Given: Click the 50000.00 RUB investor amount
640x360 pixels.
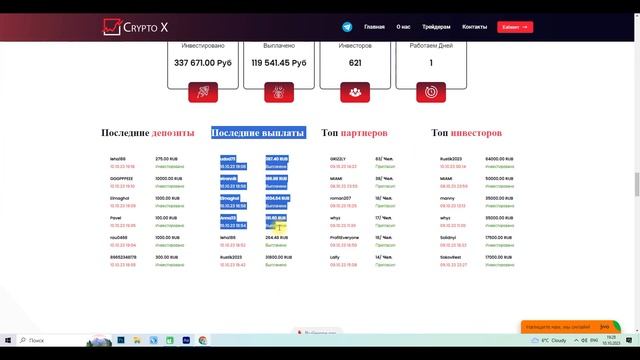Looking at the screenshot, I should [499, 178].
